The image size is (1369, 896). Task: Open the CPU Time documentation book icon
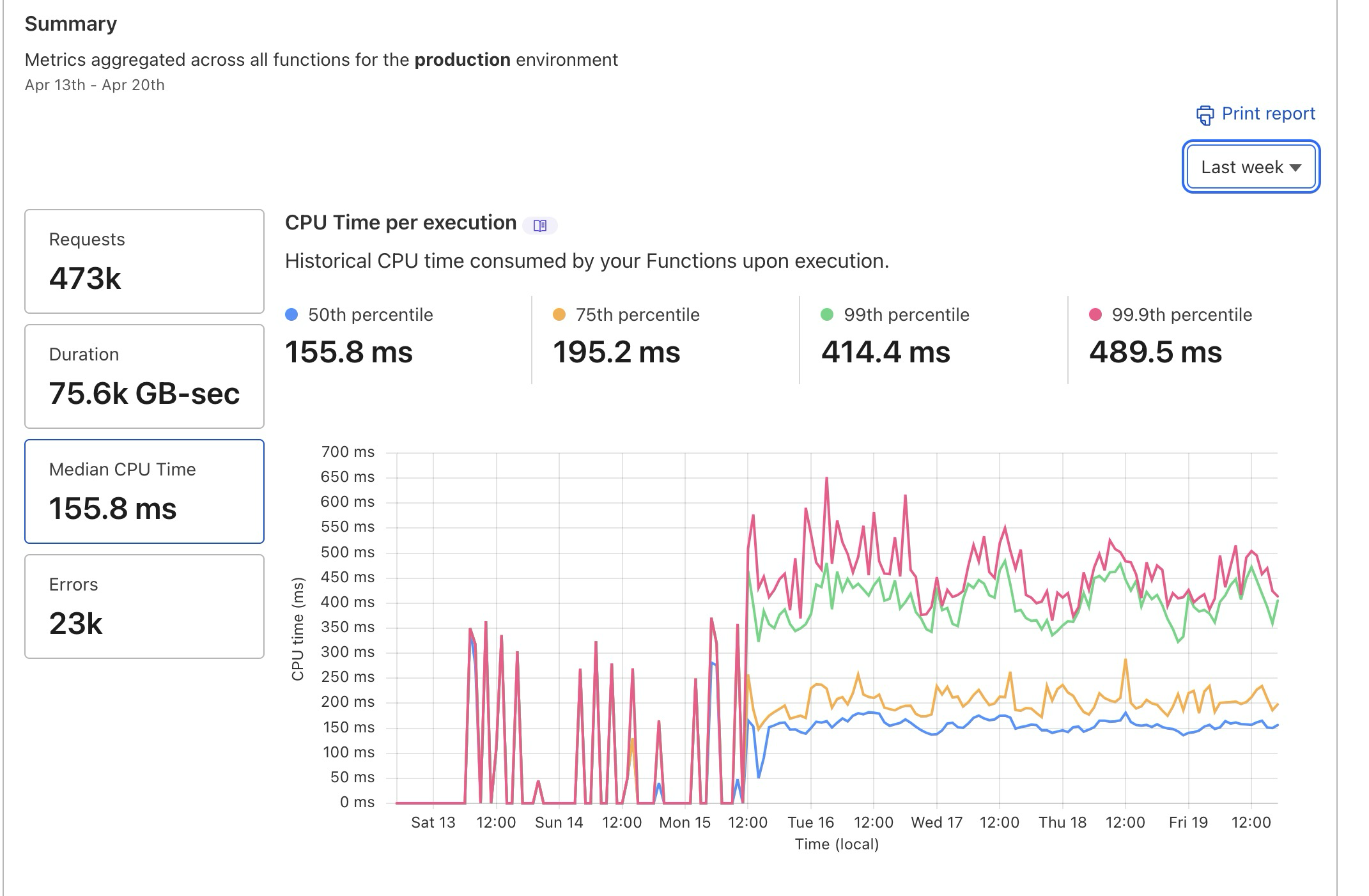point(540,226)
